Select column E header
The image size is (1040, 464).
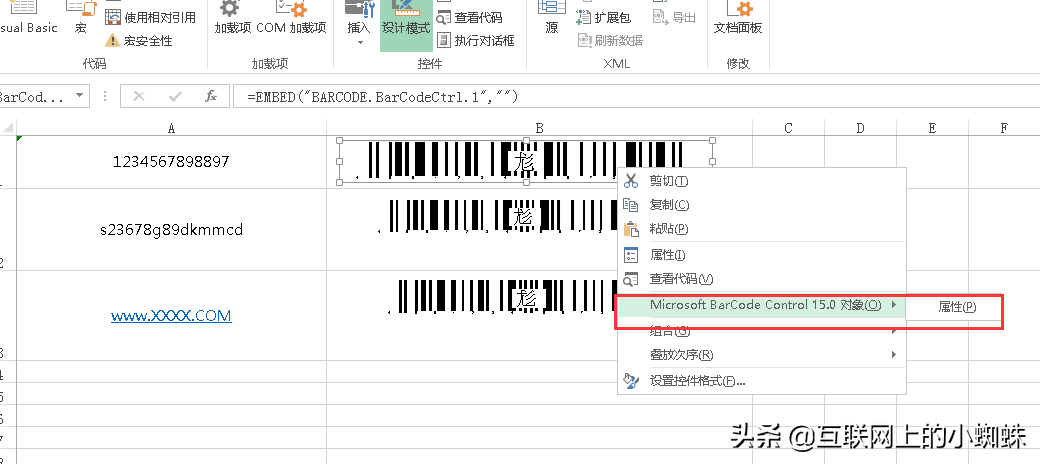coord(932,128)
